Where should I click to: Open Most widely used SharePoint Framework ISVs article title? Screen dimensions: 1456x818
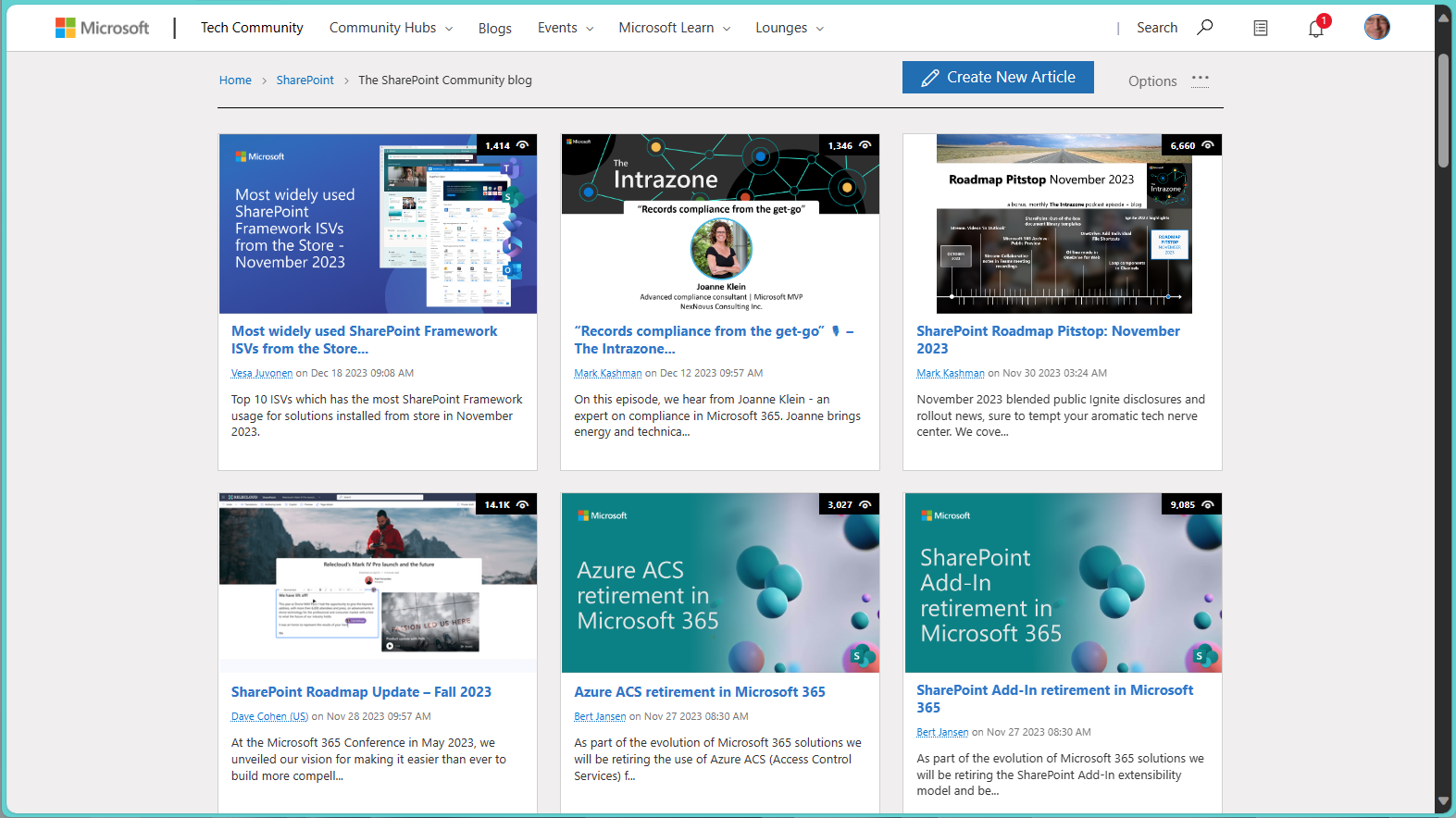pos(365,340)
